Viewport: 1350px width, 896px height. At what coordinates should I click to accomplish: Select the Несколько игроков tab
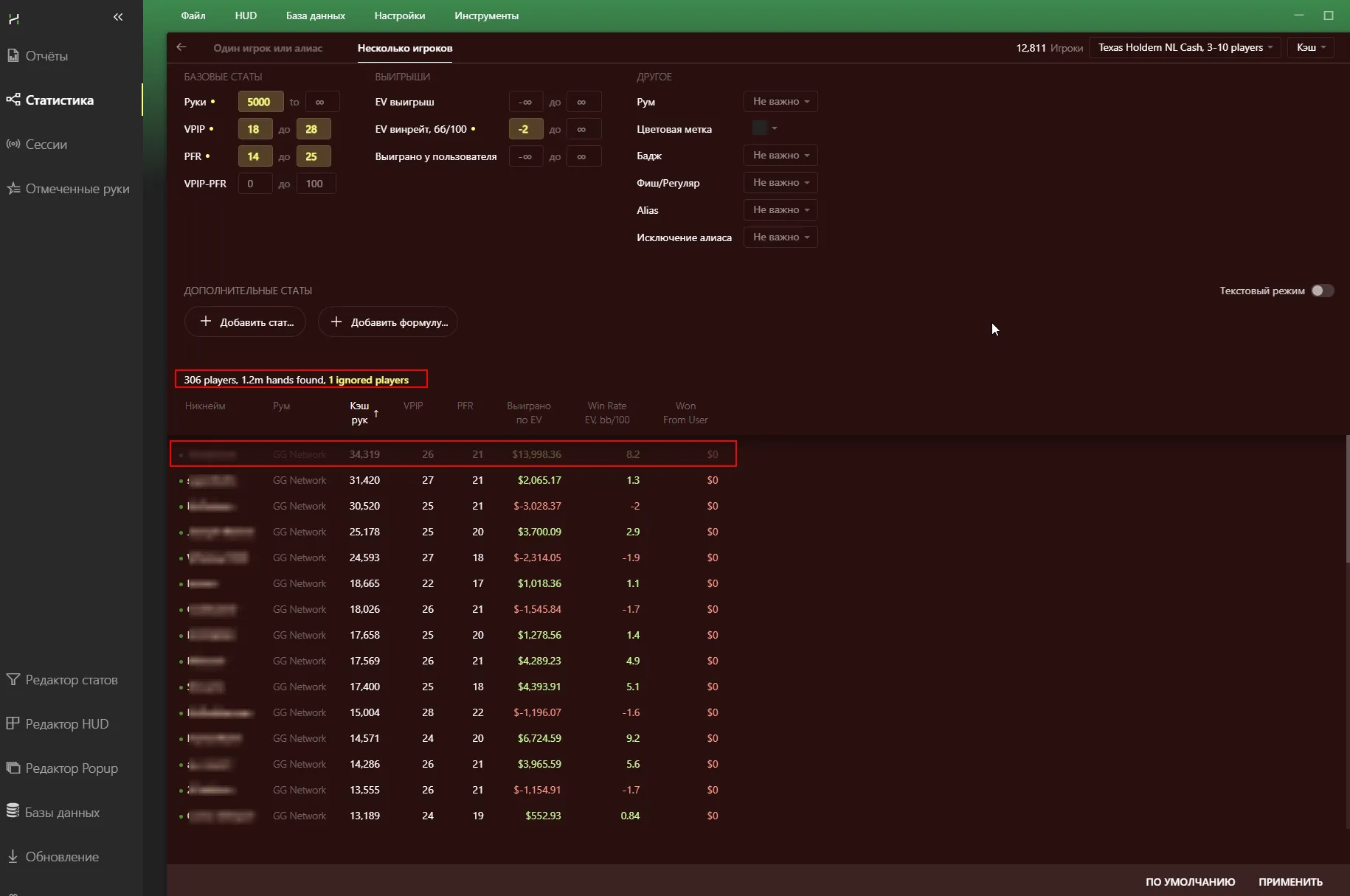pyautogui.click(x=405, y=48)
